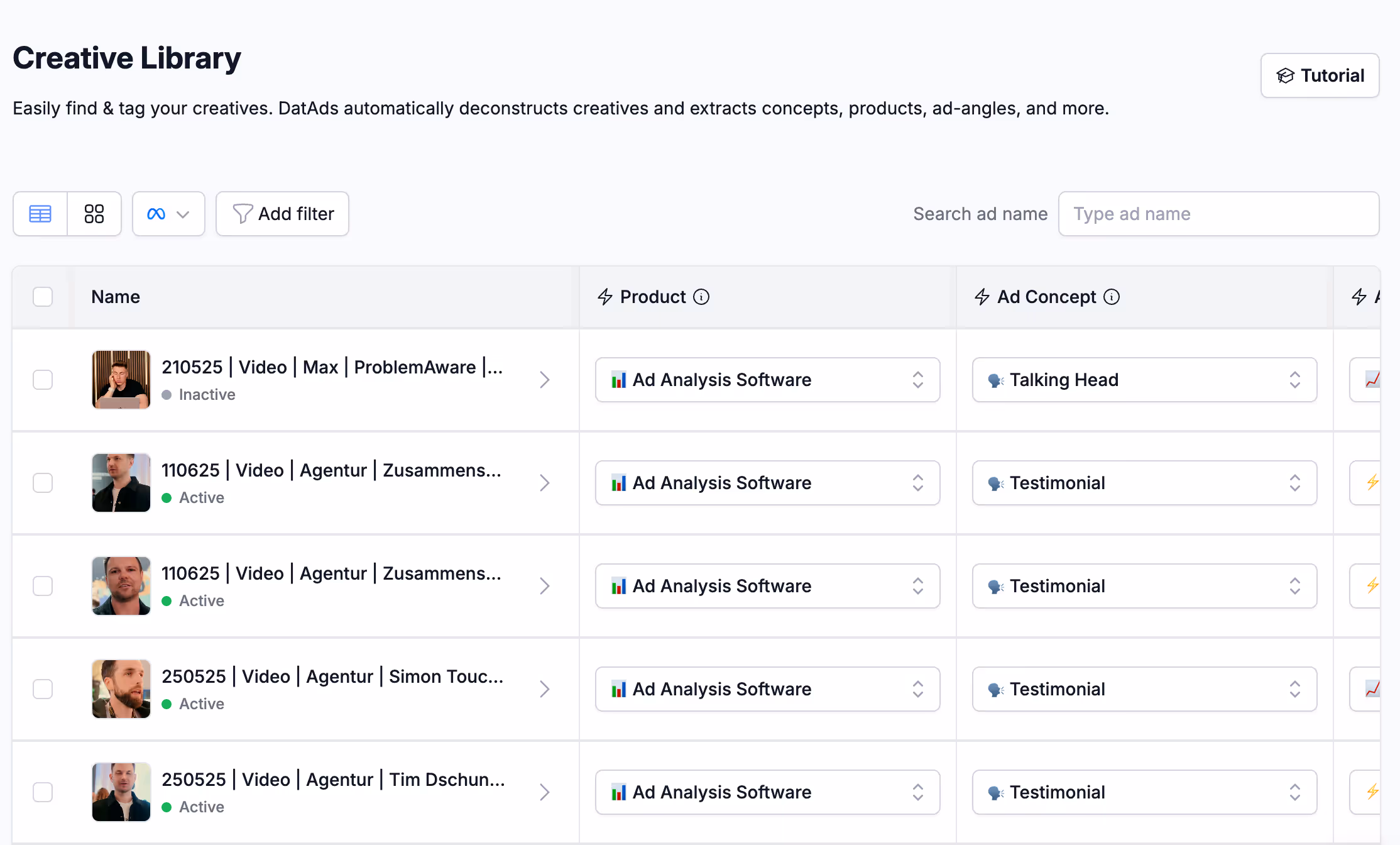Open the Tutorial button
This screenshot has width=1400, height=845.
1320,75
